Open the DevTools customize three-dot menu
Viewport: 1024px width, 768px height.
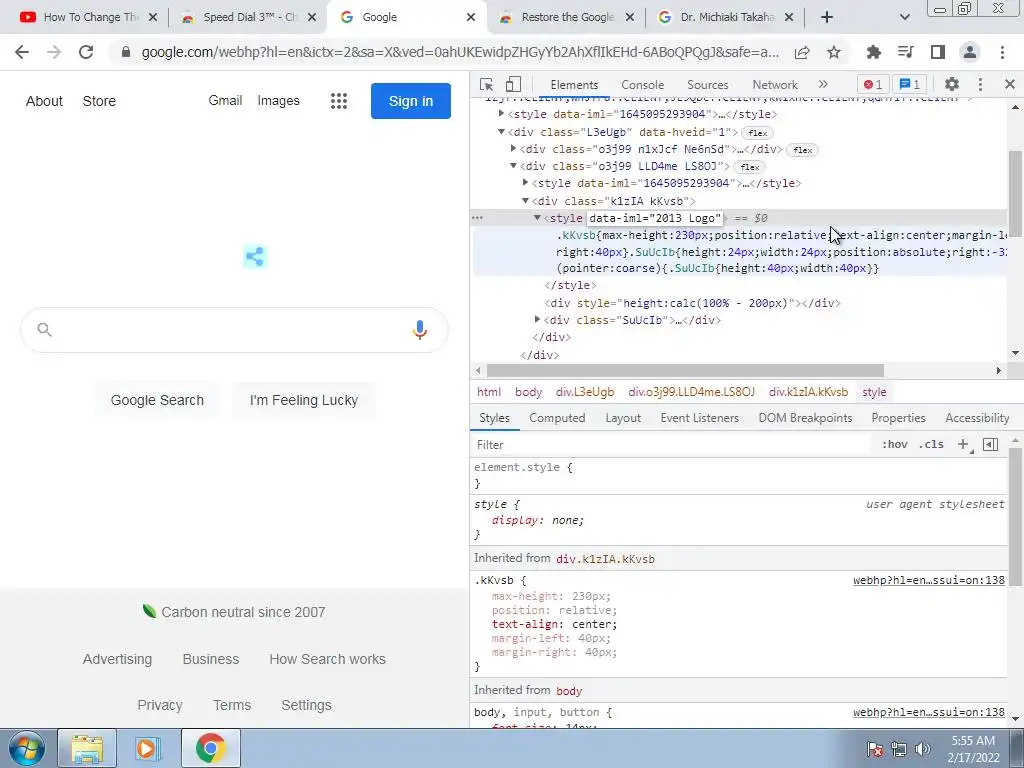(980, 84)
